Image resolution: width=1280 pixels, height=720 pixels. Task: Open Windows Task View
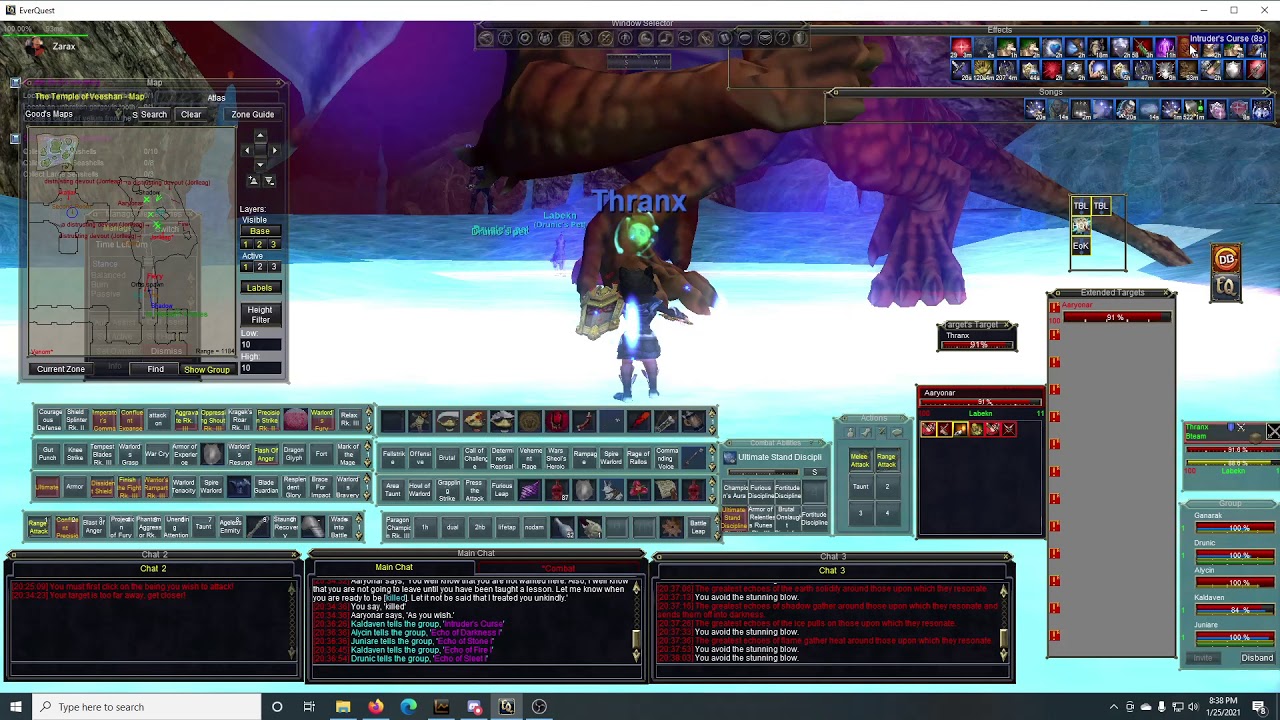pos(309,707)
